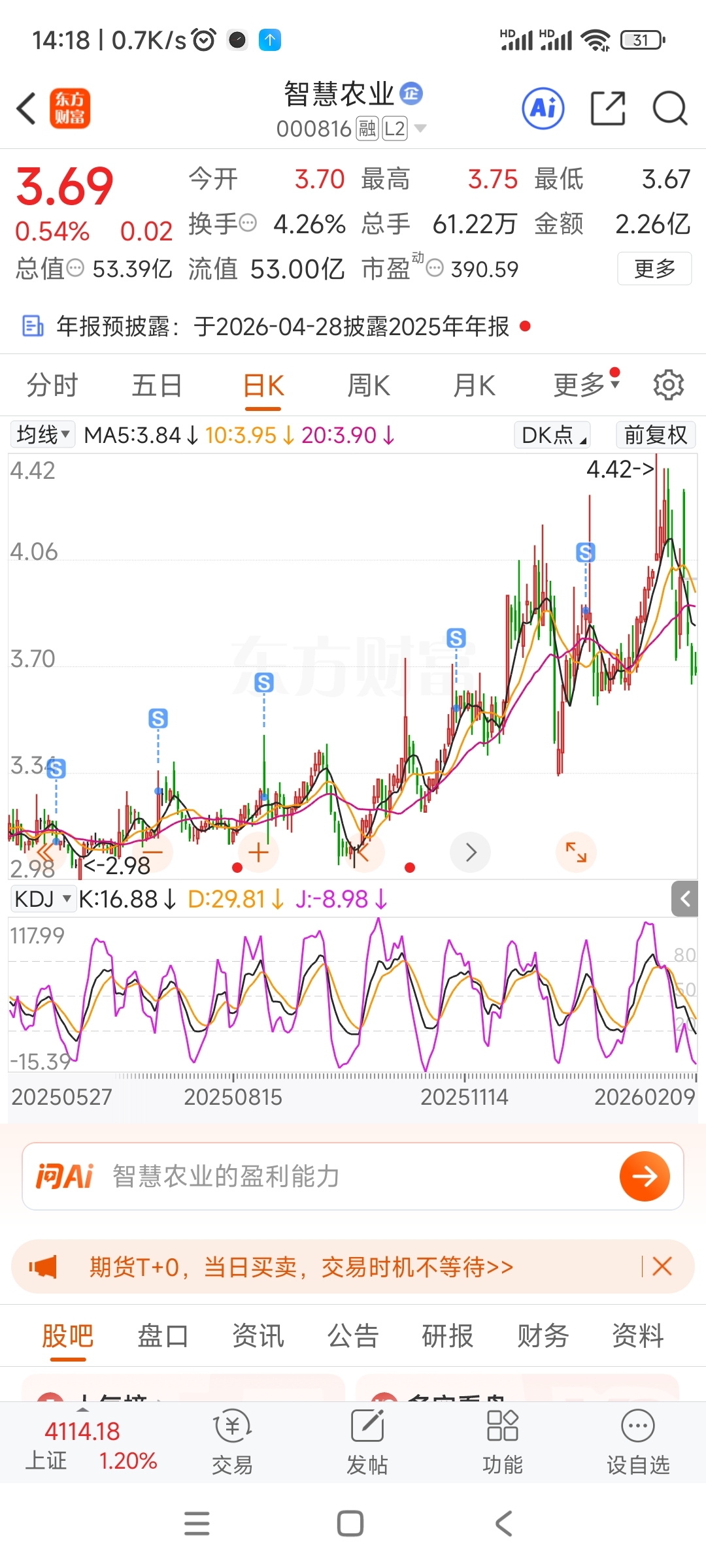Tap the share/export icon
This screenshot has width=706, height=1568.
(x=608, y=108)
